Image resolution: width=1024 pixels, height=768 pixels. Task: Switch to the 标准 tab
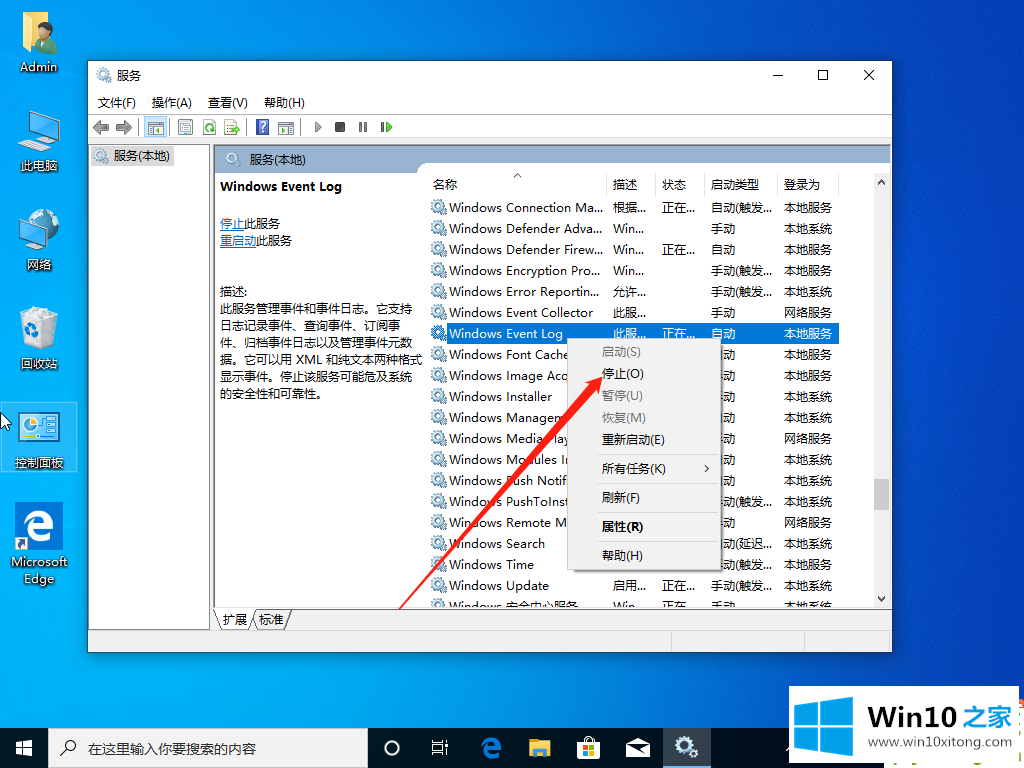tap(271, 620)
